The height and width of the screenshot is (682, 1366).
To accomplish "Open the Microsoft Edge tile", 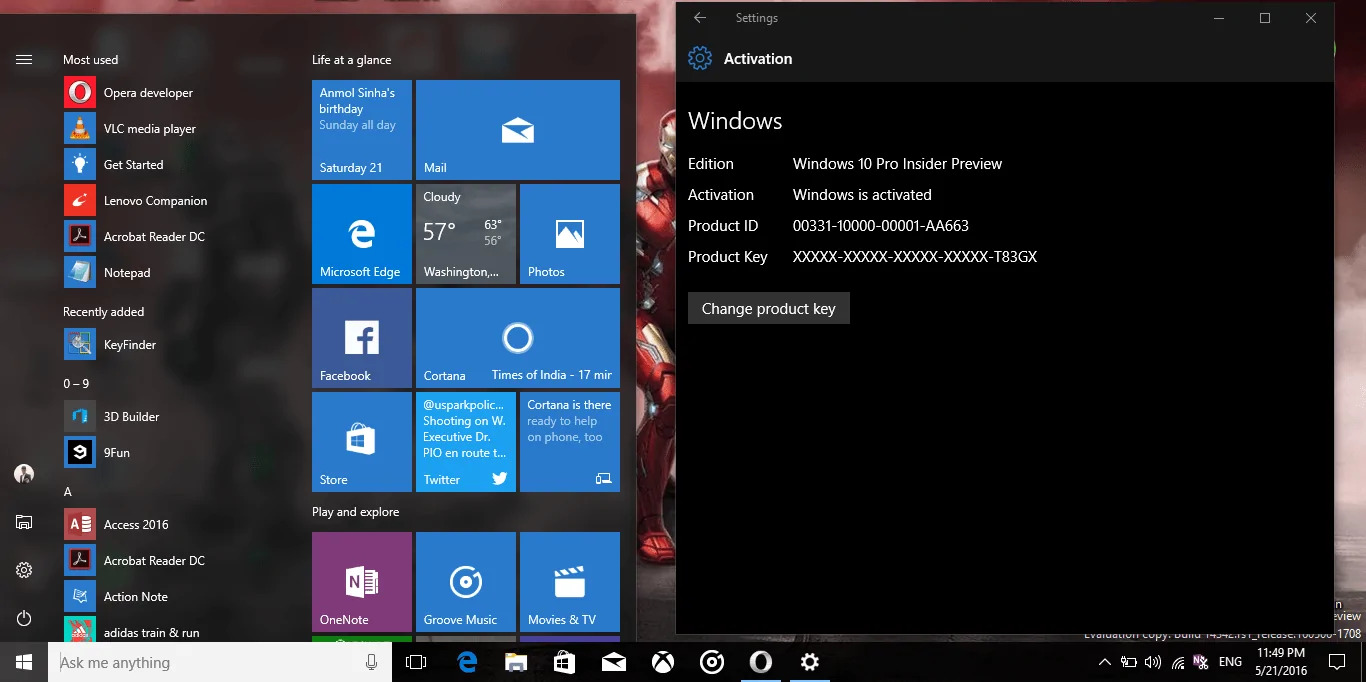I will coord(362,234).
